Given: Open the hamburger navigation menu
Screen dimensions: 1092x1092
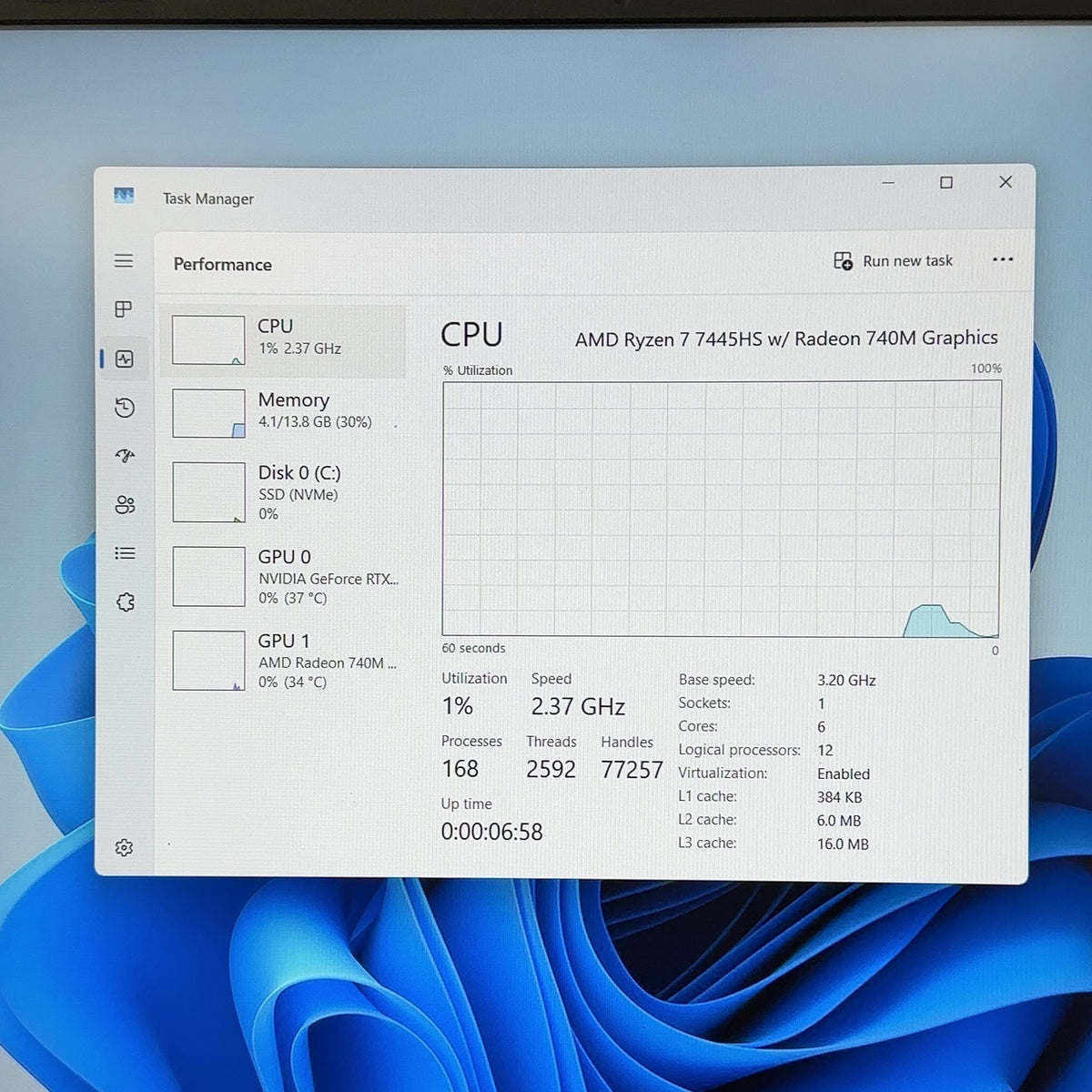Looking at the screenshot, I should click(x=124, y=261).
